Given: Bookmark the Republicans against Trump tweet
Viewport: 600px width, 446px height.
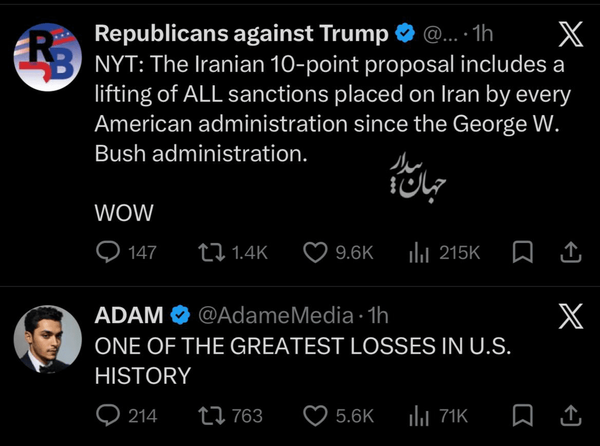Looking at the screenshot, I should pyautogui.click(x=522, y=252).
